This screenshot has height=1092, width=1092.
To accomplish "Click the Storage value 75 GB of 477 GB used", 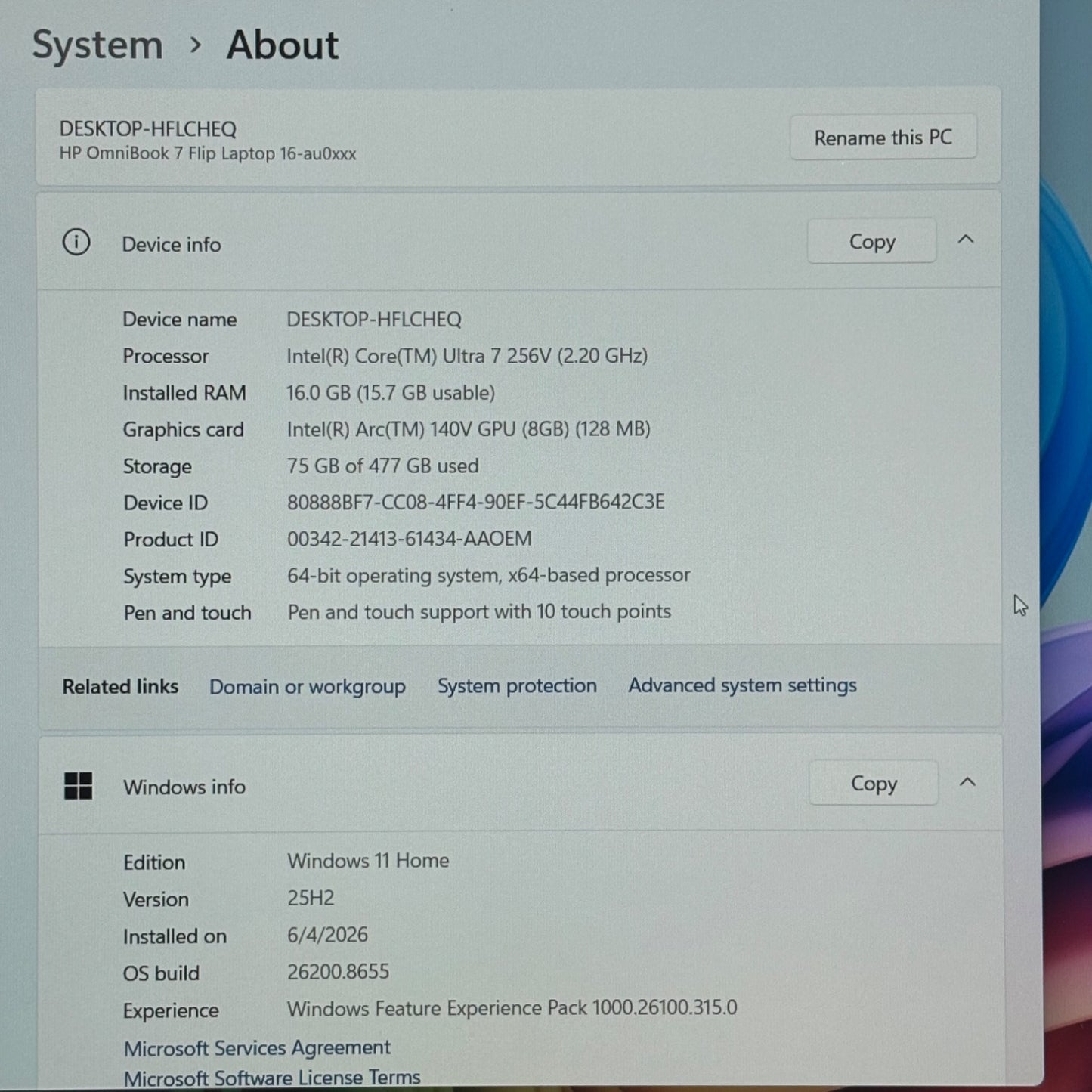I will click(382, 466).
